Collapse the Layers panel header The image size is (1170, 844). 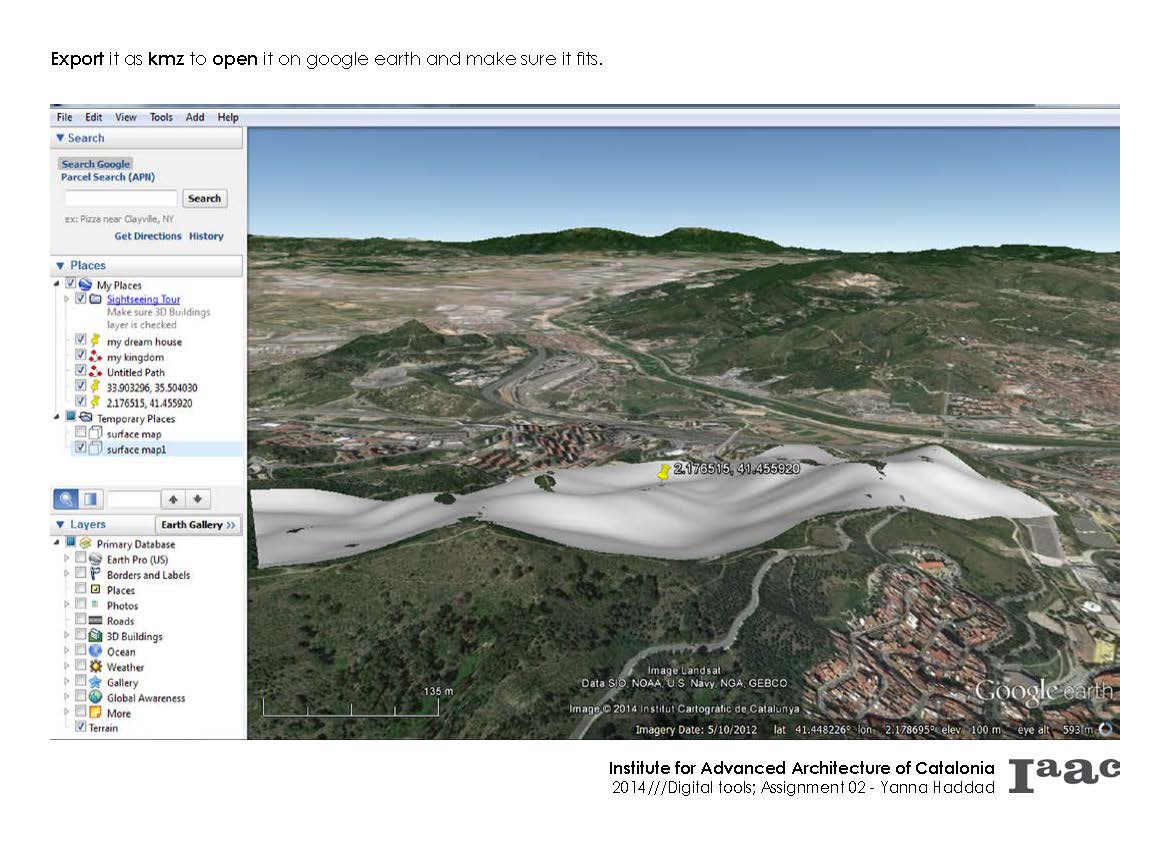click(x=60, y=525)
